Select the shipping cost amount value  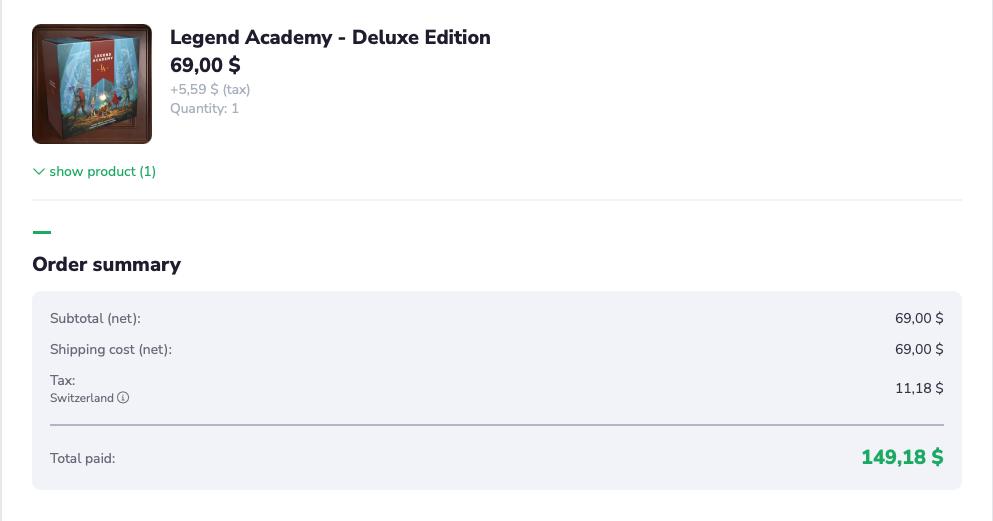coord(919,349)
